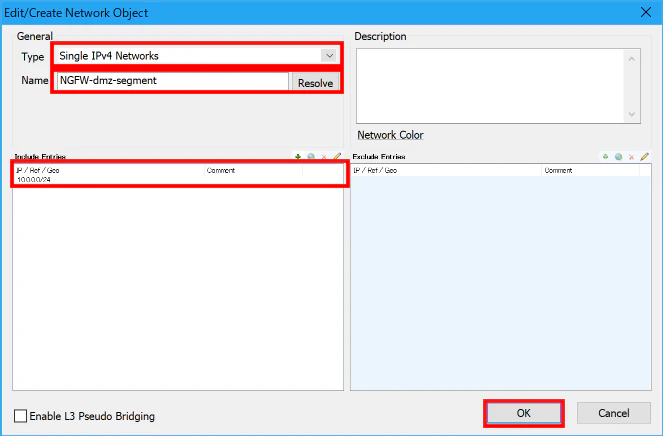This screenshot has height=436, width=663.
Task: Click the Resolve button
Action: click(315, 82)
